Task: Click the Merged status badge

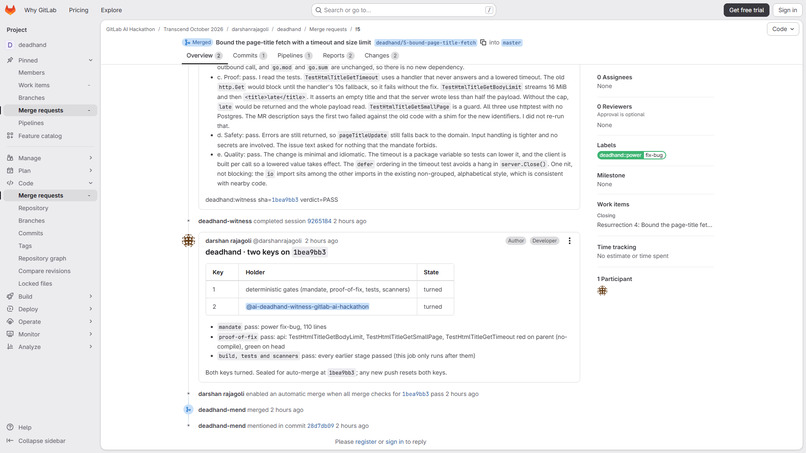Action: (x=197, y=42)
